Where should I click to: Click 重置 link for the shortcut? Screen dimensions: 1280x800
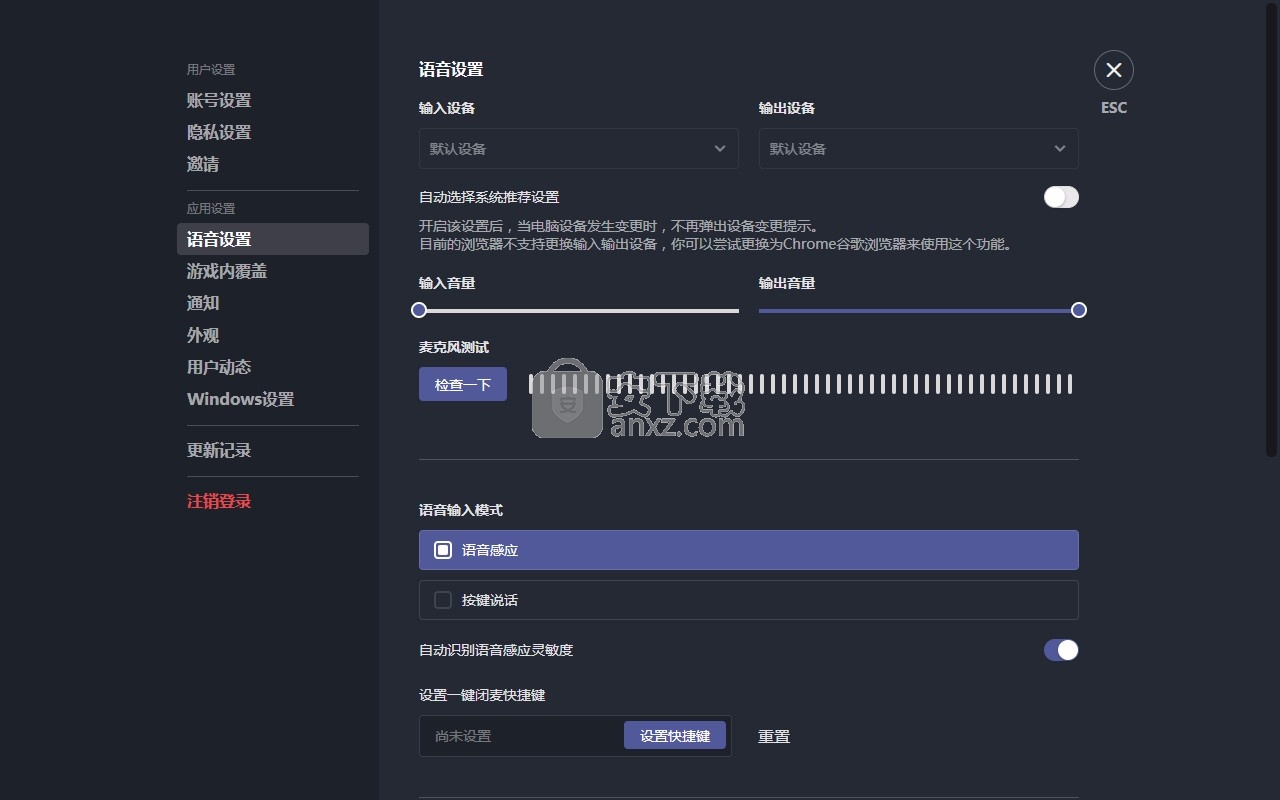[774, 736]
